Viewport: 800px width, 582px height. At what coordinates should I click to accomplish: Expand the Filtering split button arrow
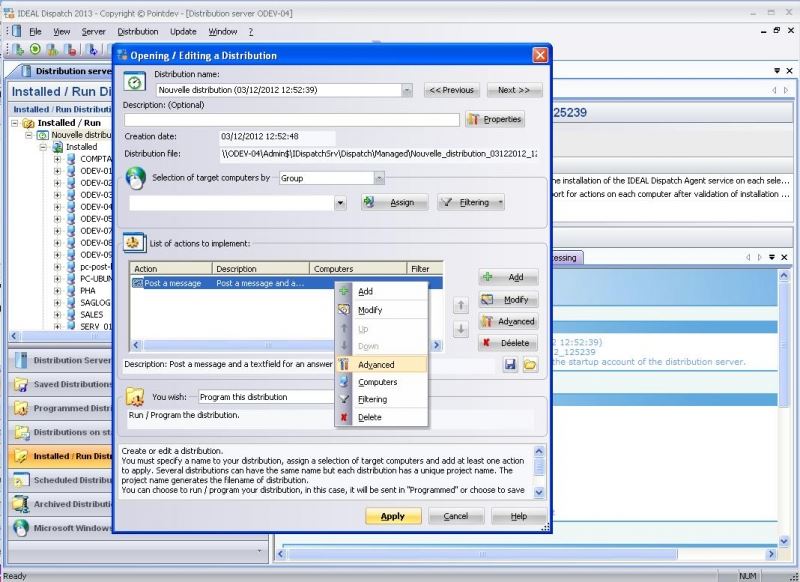(x=499, y=202)
